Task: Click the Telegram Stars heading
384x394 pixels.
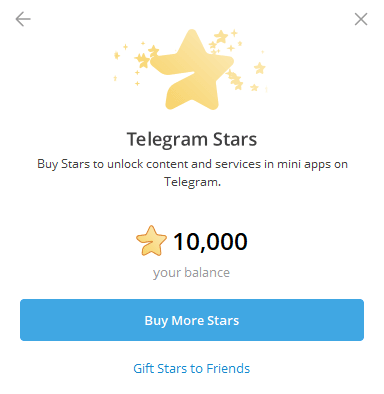Action: tap(192, 139)
